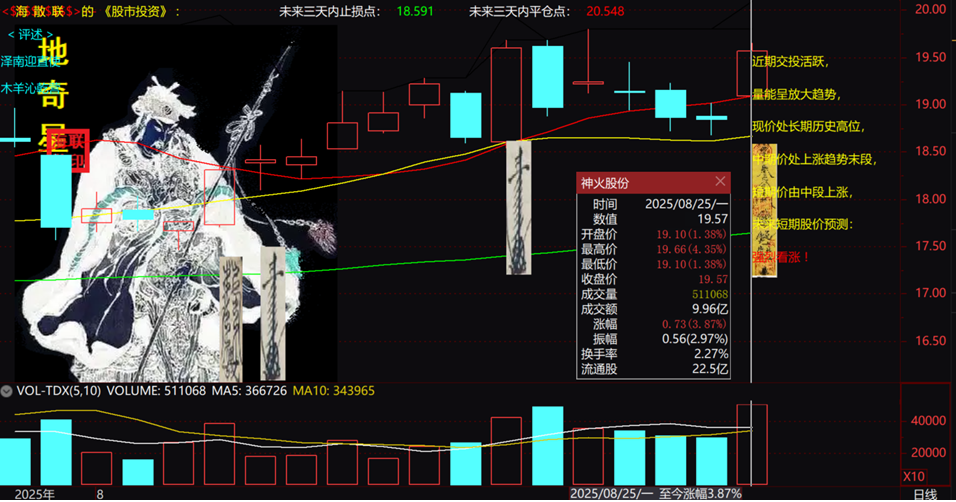Image resolution: width=956 pixels, height=502 pixels.
Task: Click the 19.50 price axis label
Action: coord(930,57)
